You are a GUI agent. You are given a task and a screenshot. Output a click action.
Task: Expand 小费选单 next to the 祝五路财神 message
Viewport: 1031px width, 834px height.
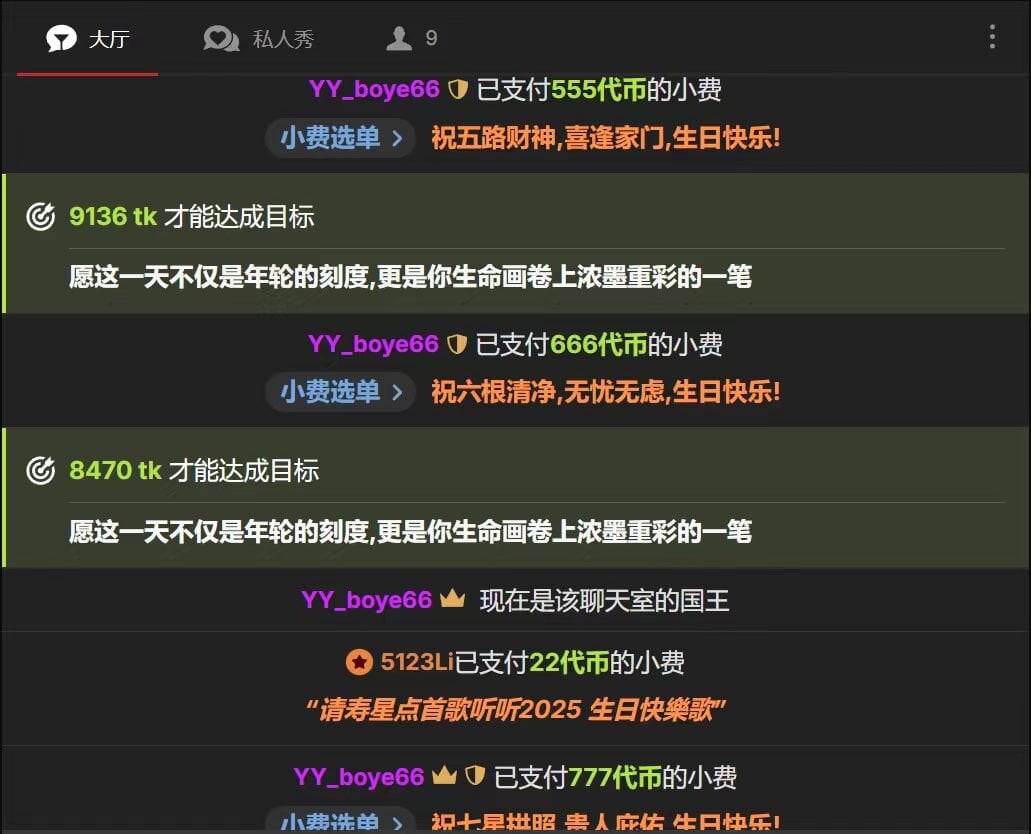click(x=340, y=138)
